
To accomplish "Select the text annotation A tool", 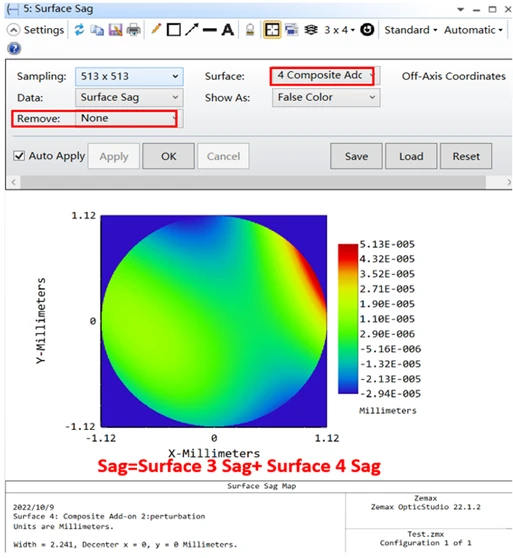I will coord(228,30).
